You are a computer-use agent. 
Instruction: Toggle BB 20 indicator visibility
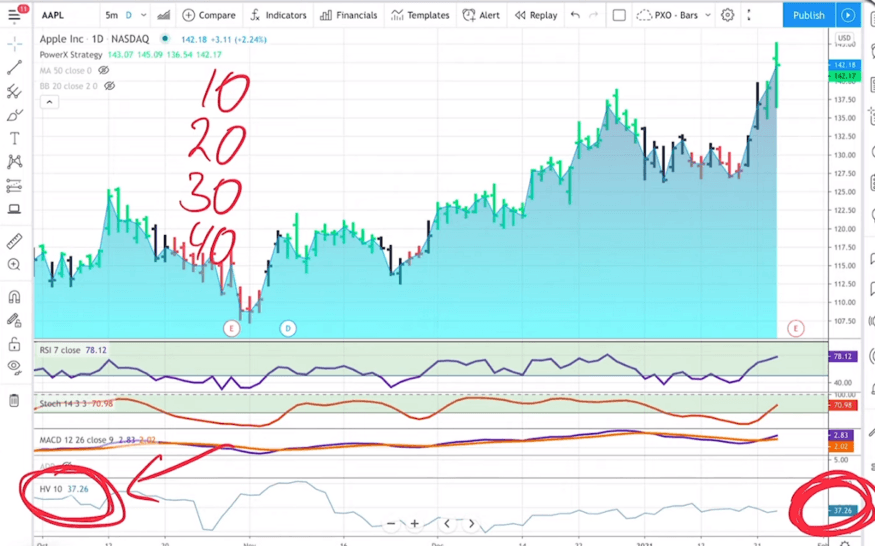(x=110, y=86)
